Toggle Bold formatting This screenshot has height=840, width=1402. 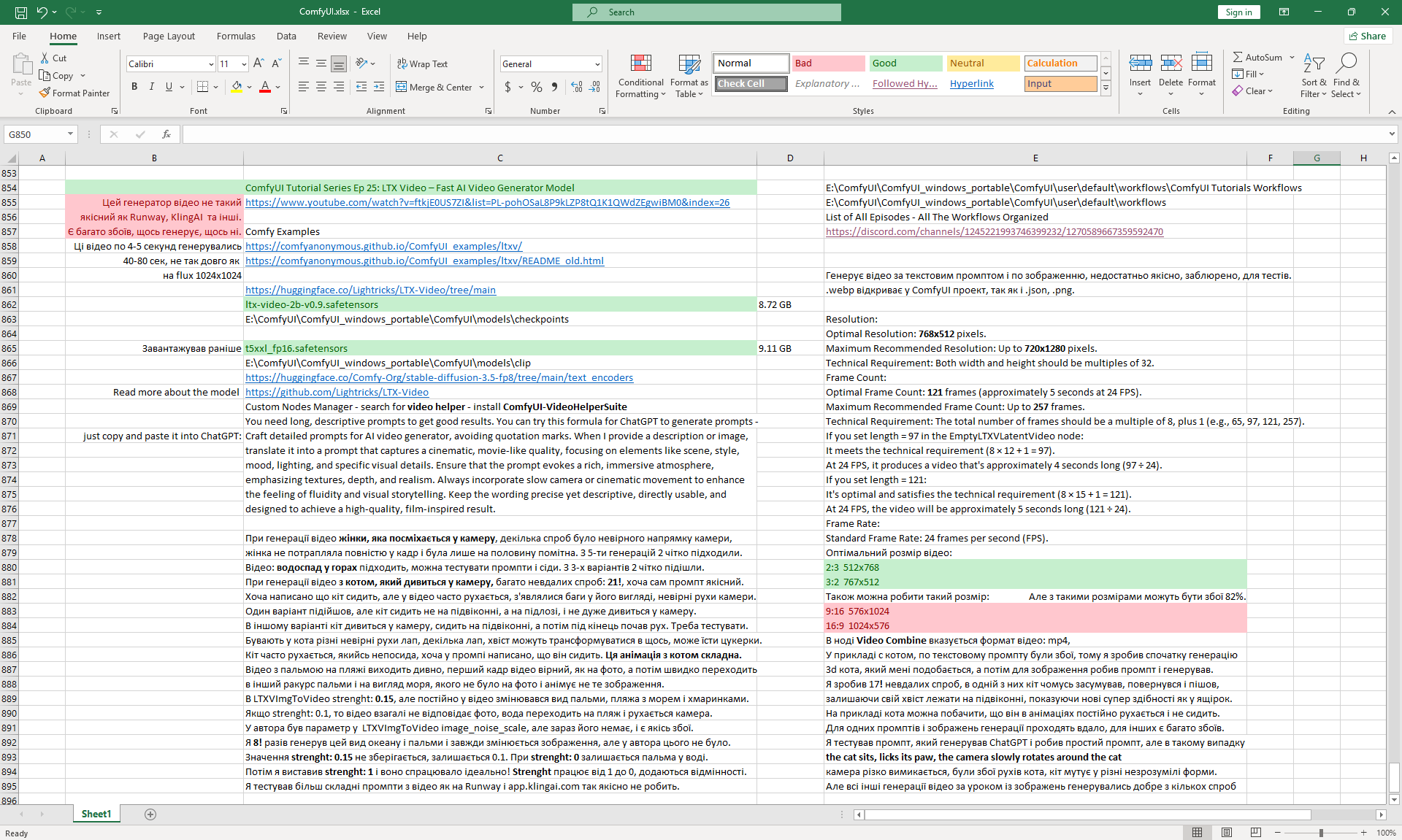pos(134,87)
